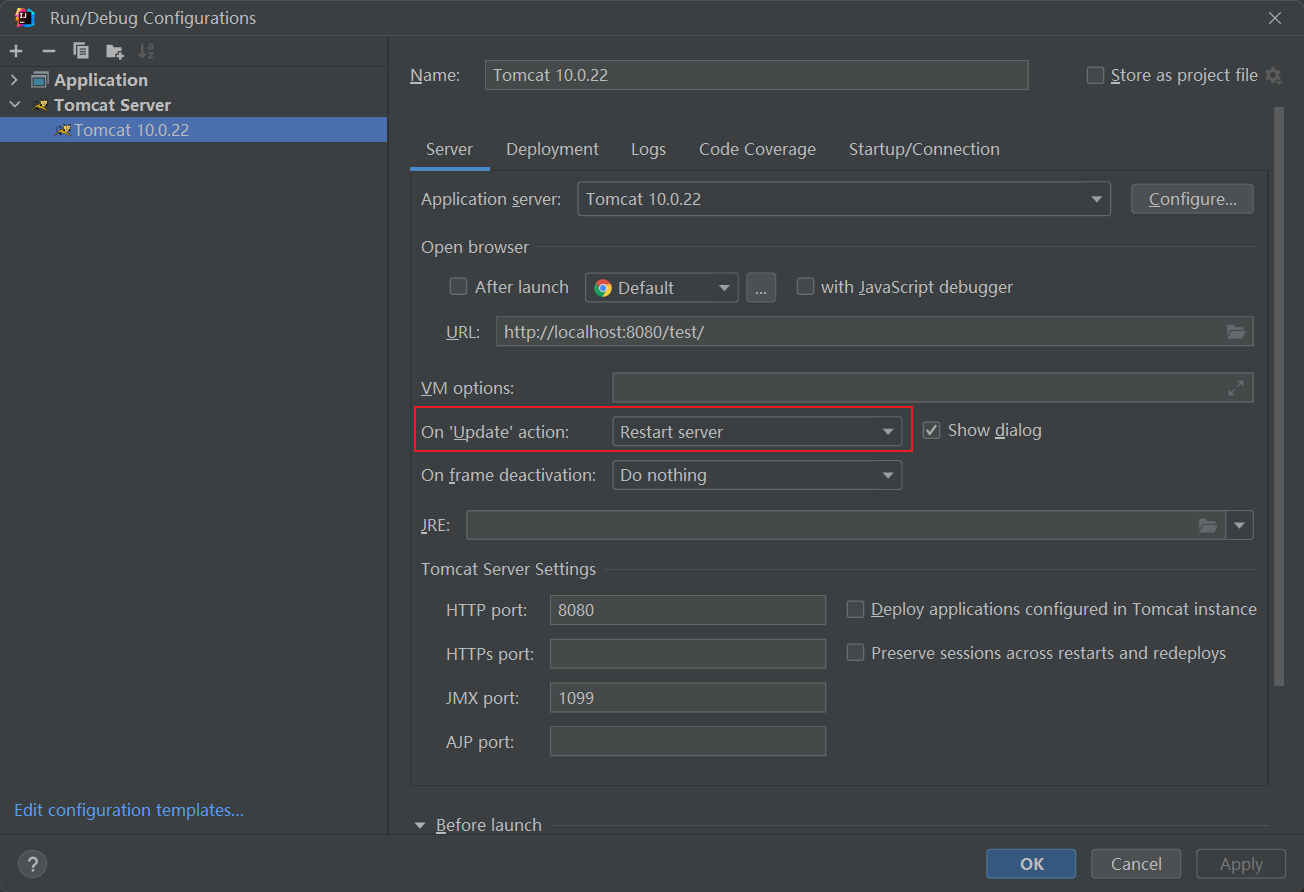This screenshot has width=1304, height=892.
Task: Click the Chrome icon in browser selector
Action: coord(603,288)
